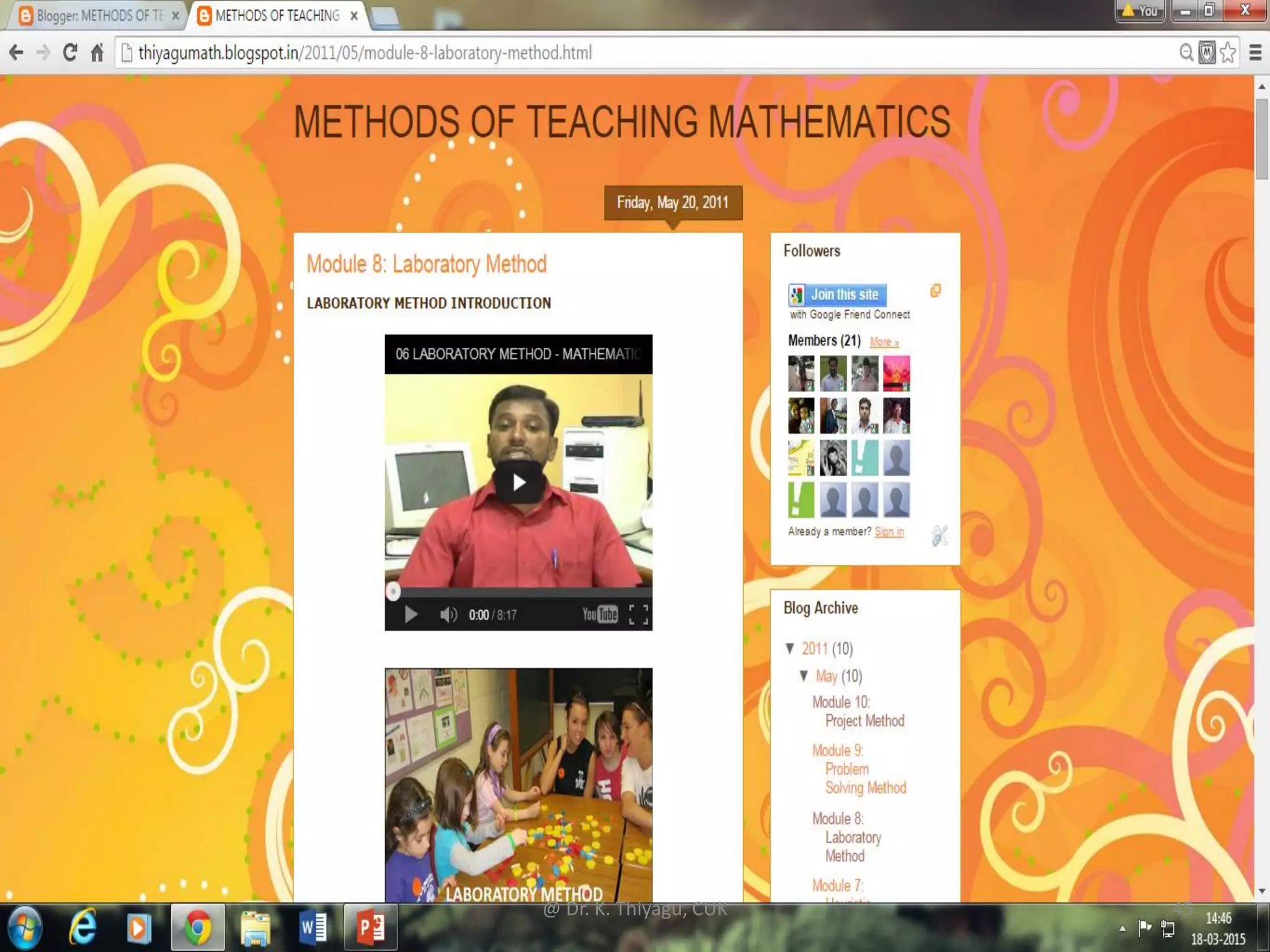The width and height of the screenshot is (1270, 952).
Task: Launch Internet Explorer from the taskbar
Action: pyautogui.click(x=82, y=928)
